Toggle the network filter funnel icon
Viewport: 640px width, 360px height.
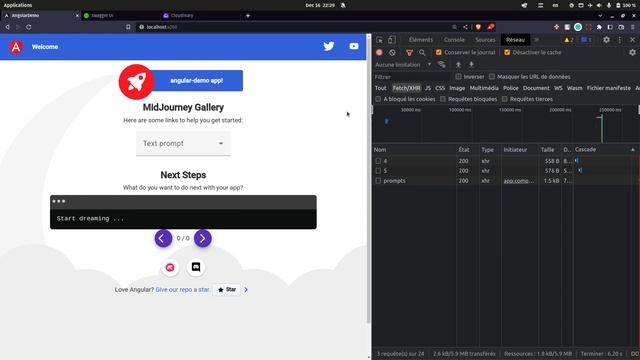(x=409, y=53)
